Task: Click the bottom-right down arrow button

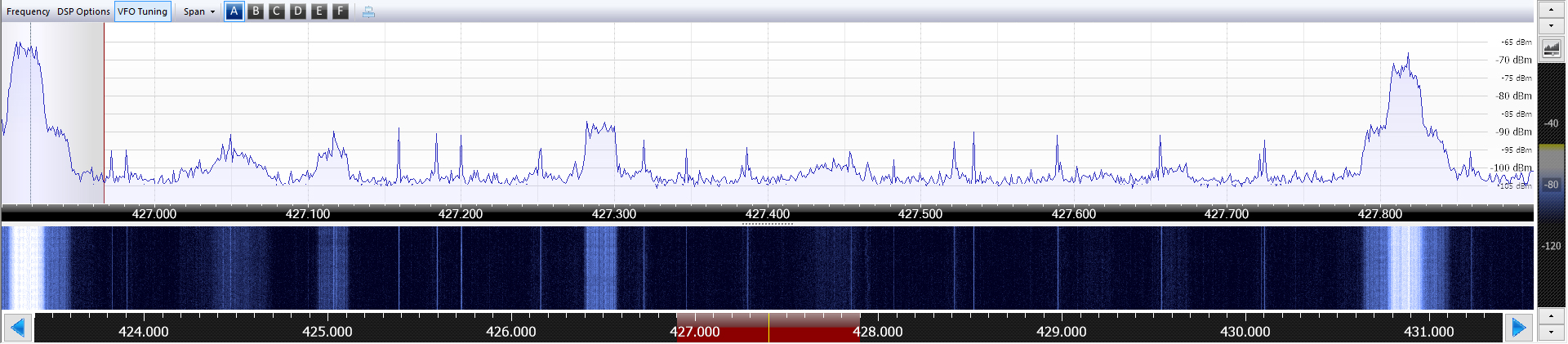Action: (x=1551, y=333)
